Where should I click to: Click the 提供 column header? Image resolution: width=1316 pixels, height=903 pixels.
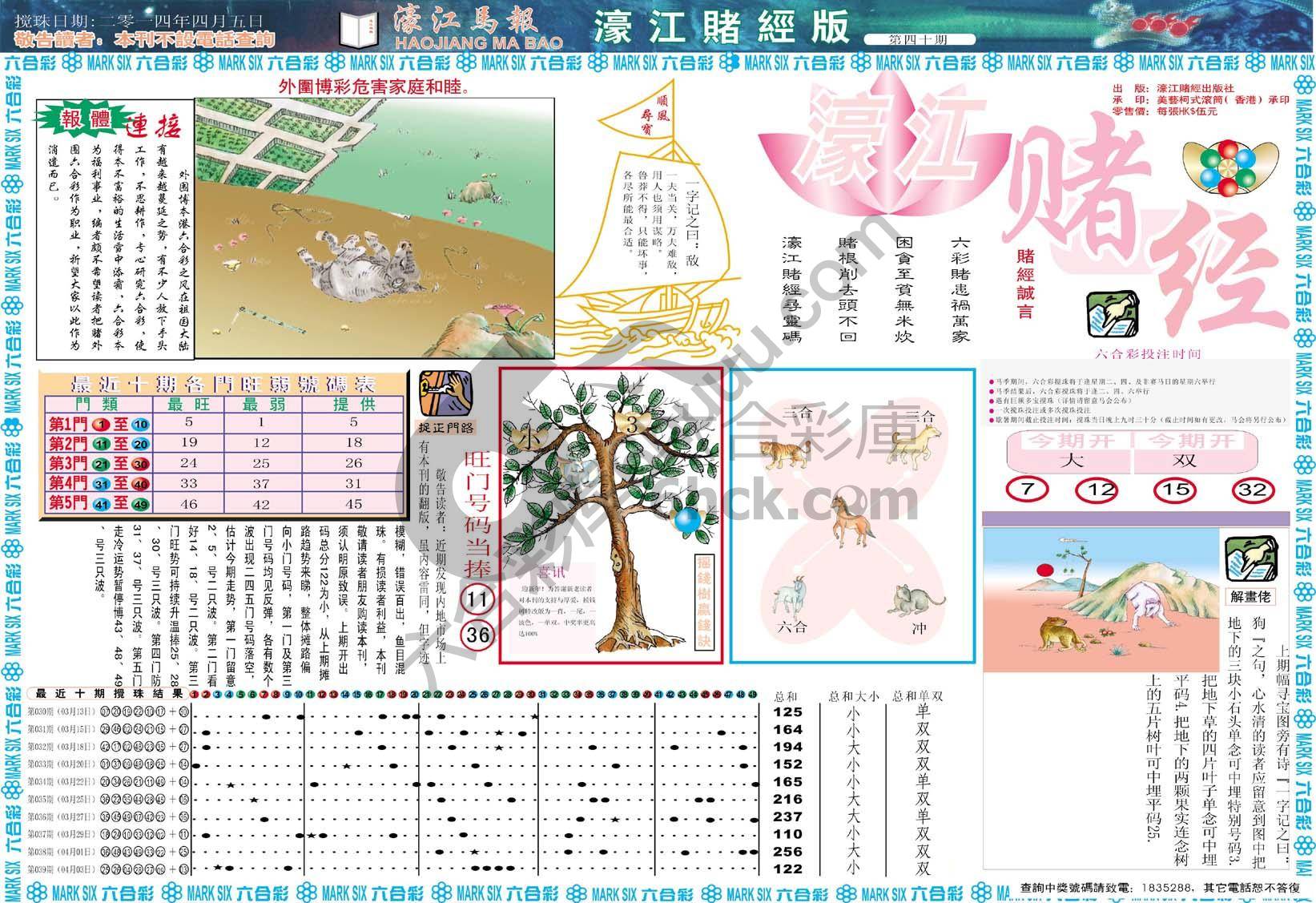pos(354,405)
